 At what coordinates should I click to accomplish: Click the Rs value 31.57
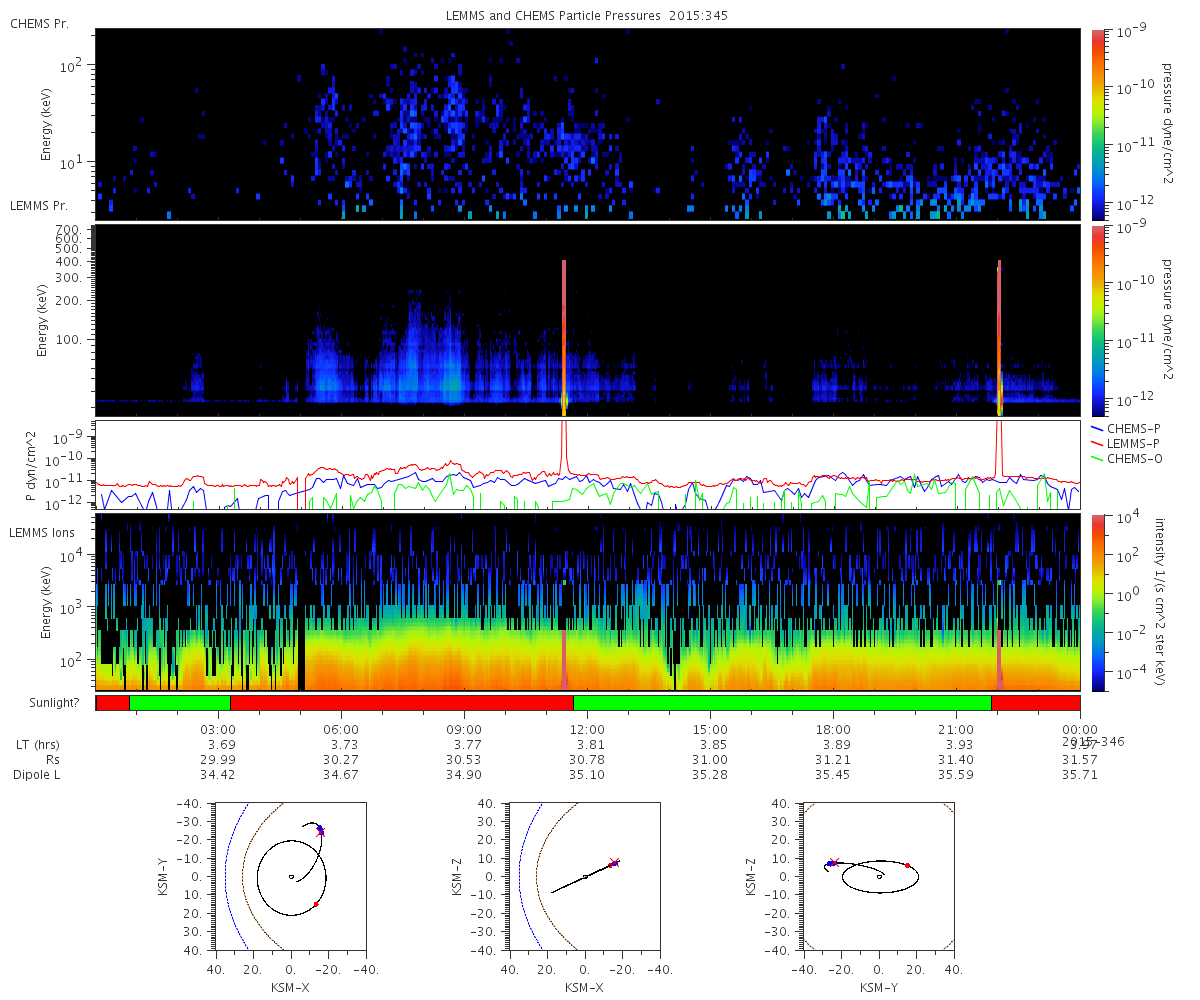(1079, 760)
